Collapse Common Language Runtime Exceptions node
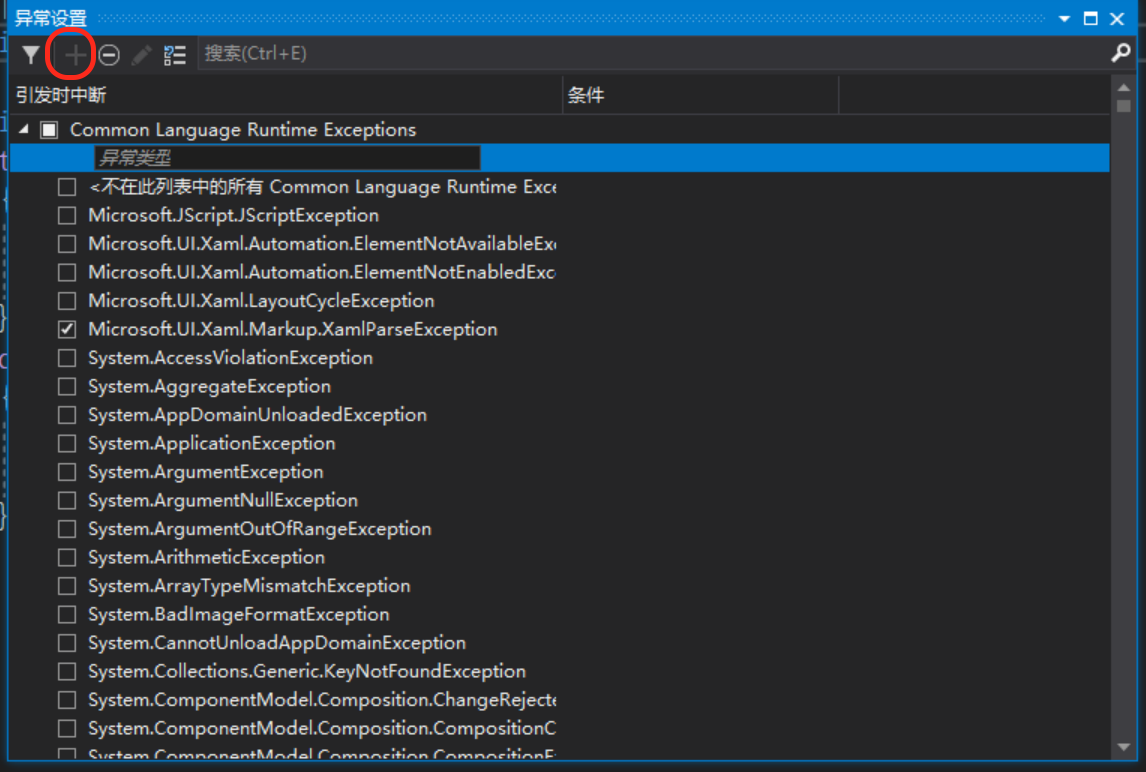Viewport: 1146px width, 772px height. point(24,130)
